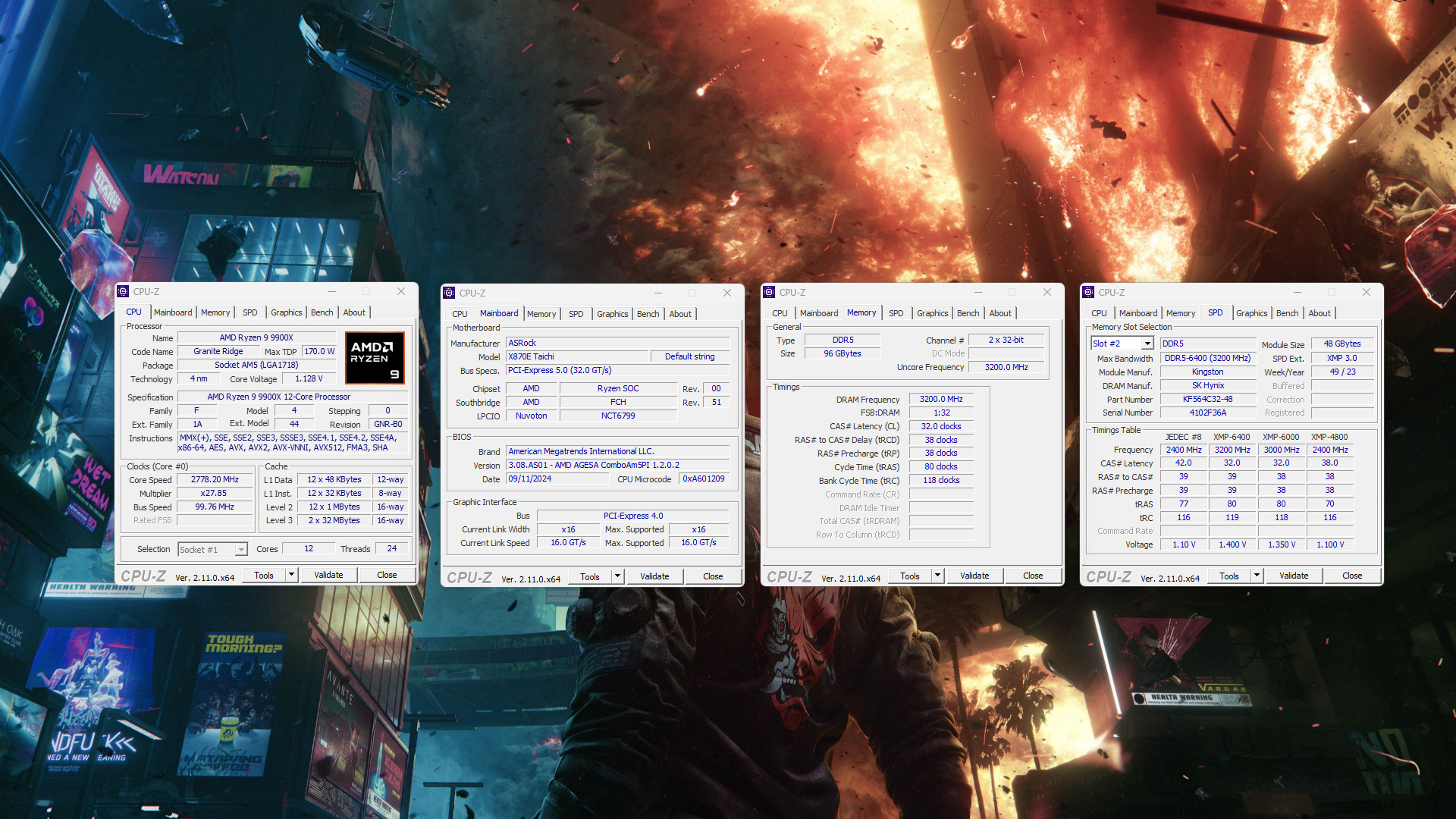The image size is (1456, 819).
Task: Open Tools dropdown in first CPU-Z window
Action: tap(289, 574)
